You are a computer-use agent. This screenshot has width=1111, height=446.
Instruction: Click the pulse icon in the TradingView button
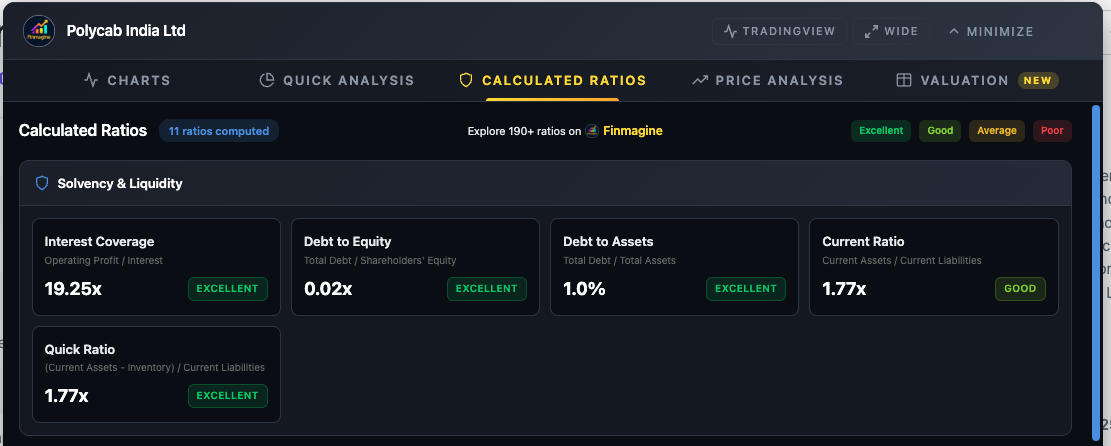pos(730,31)
